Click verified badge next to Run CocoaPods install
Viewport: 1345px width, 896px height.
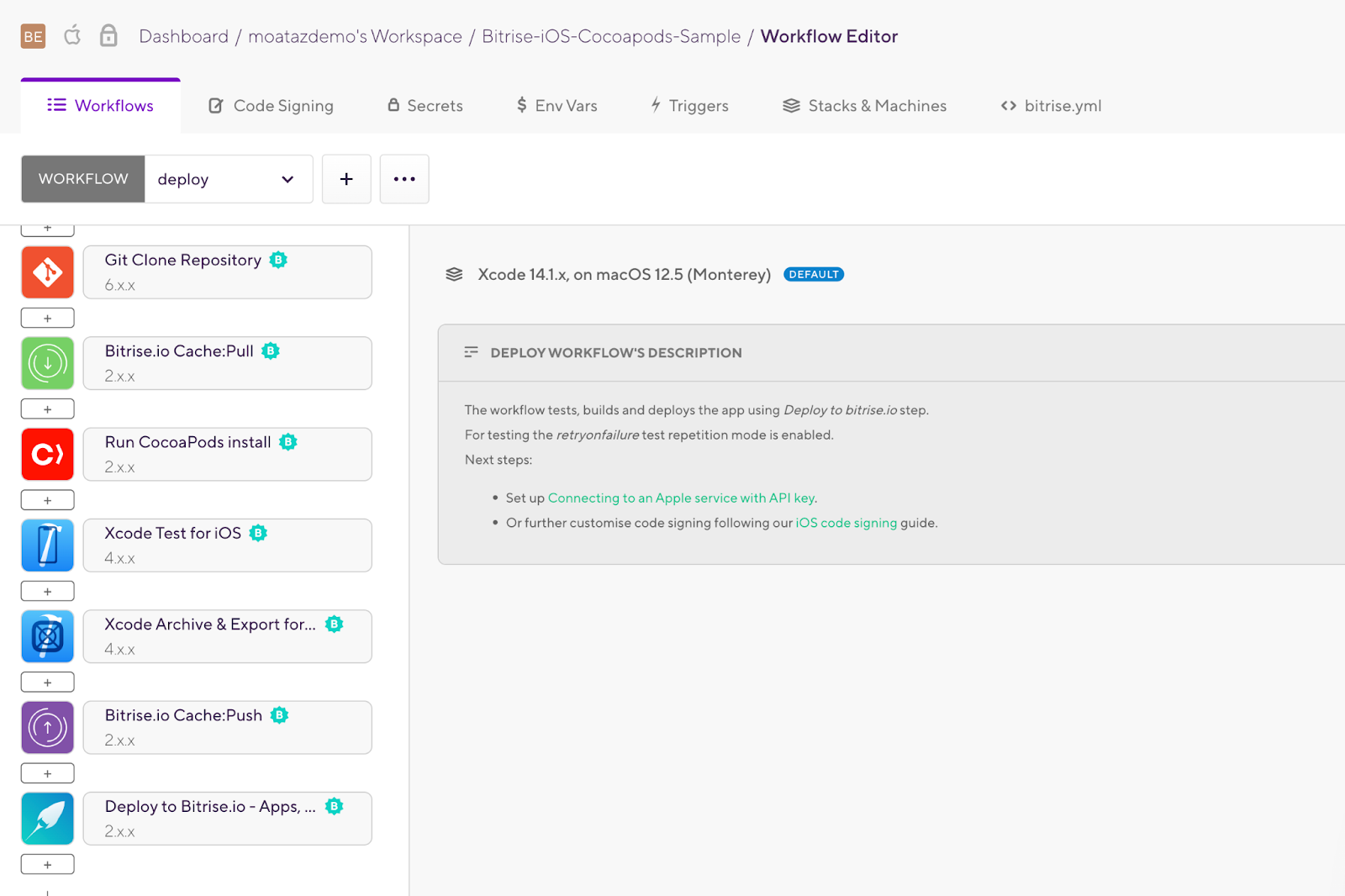pyautogui.click(x=288, y=442)
